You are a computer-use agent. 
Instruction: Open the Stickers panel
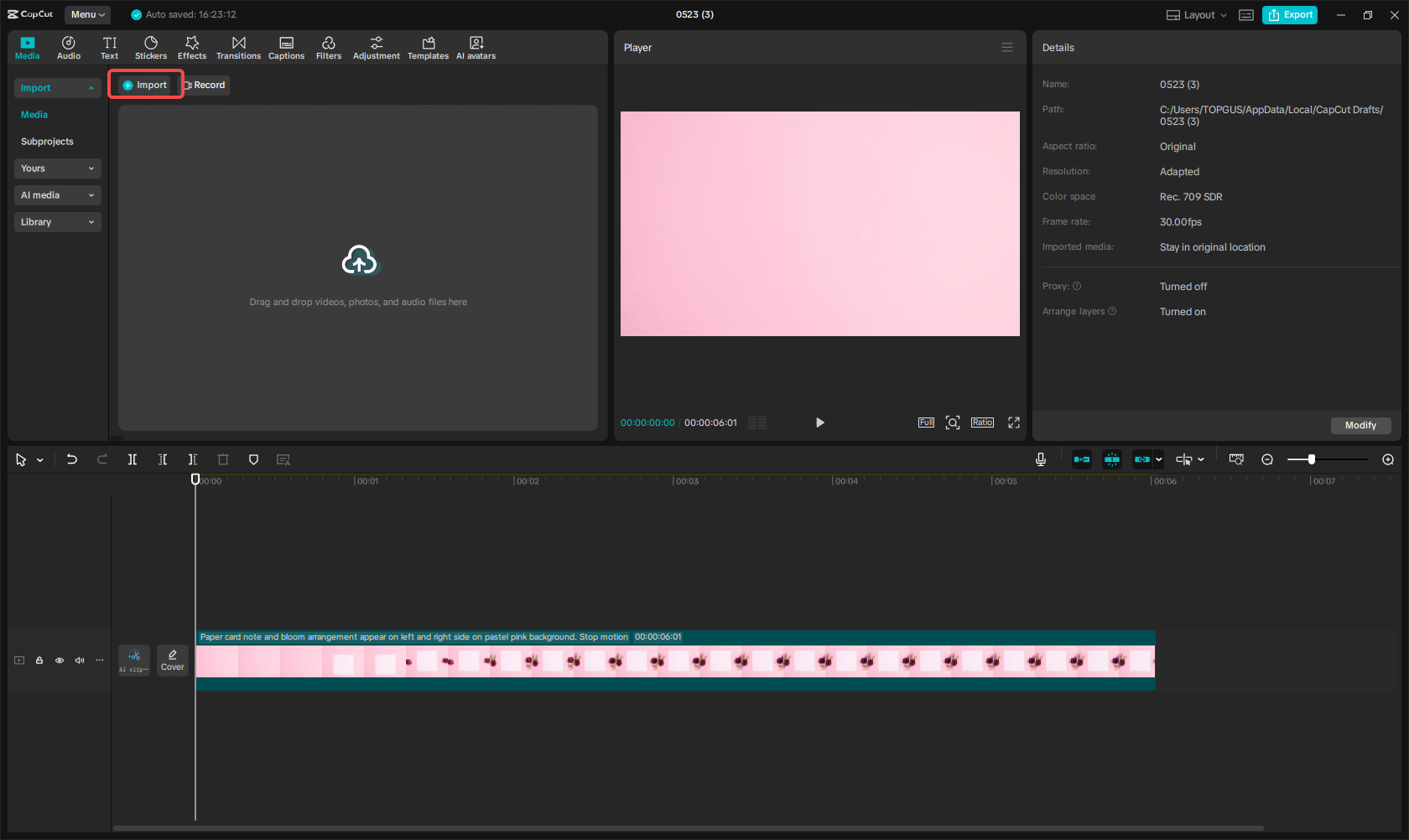tap(151, 46)
